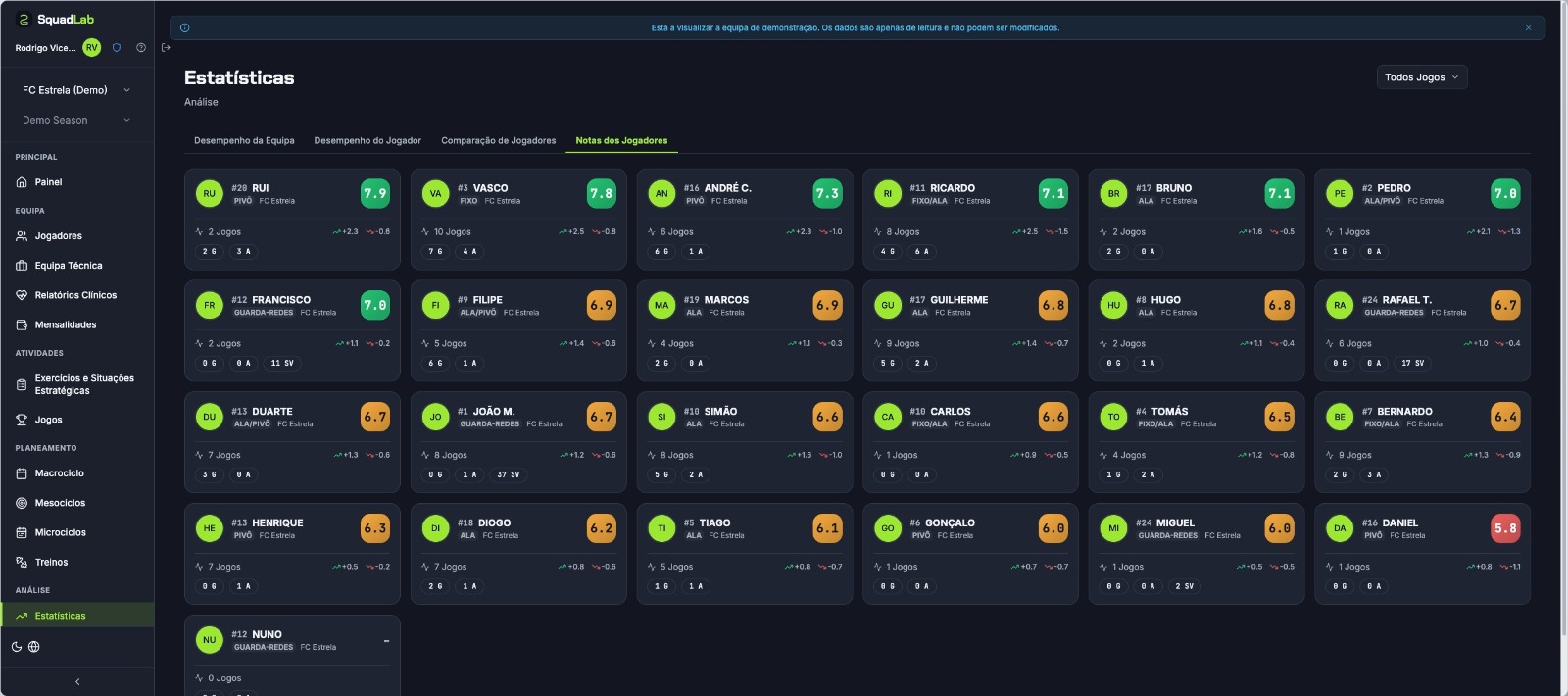Click the logout icon

[166, 47]
